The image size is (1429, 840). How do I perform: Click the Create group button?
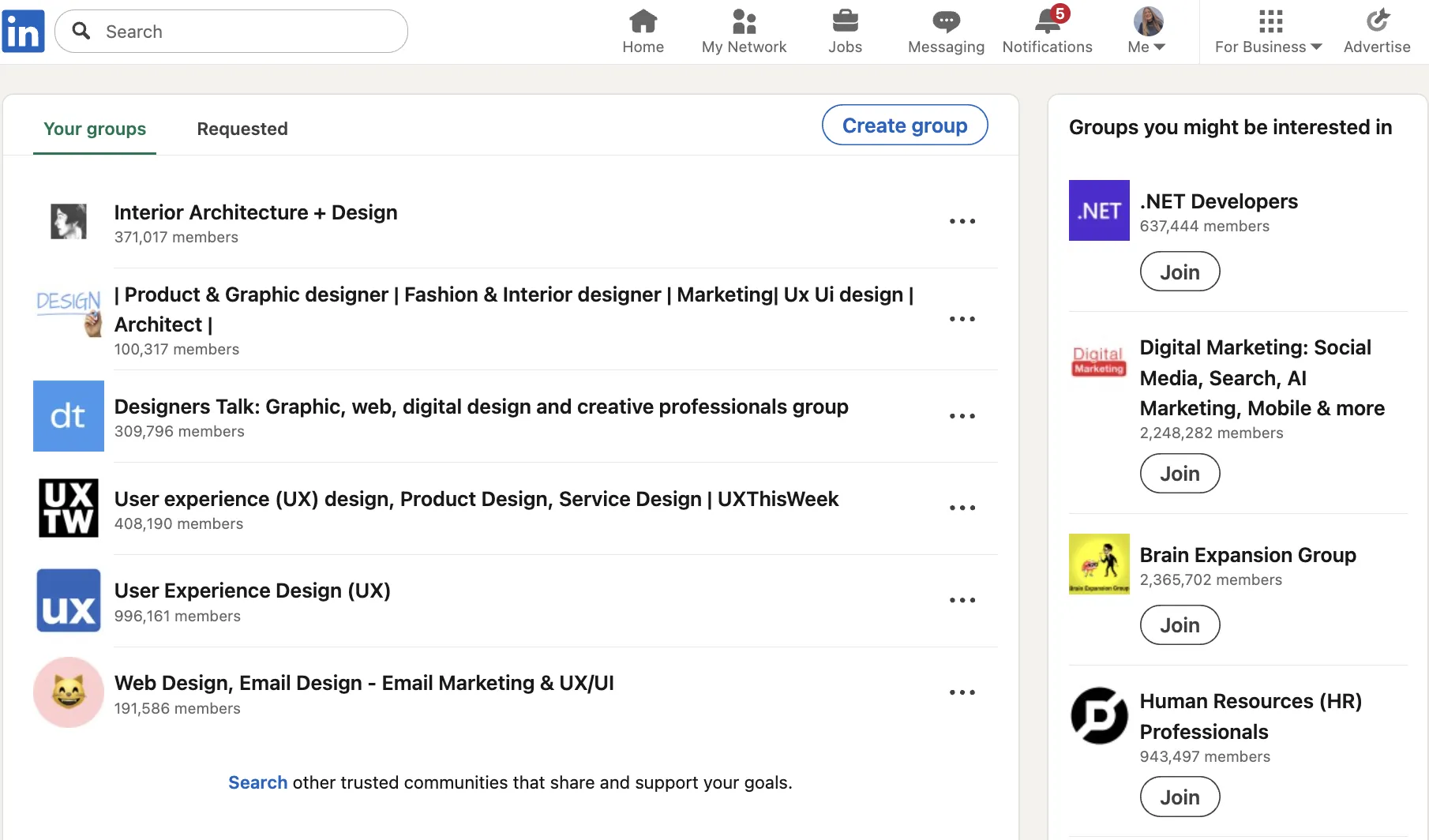coord(904,125)
